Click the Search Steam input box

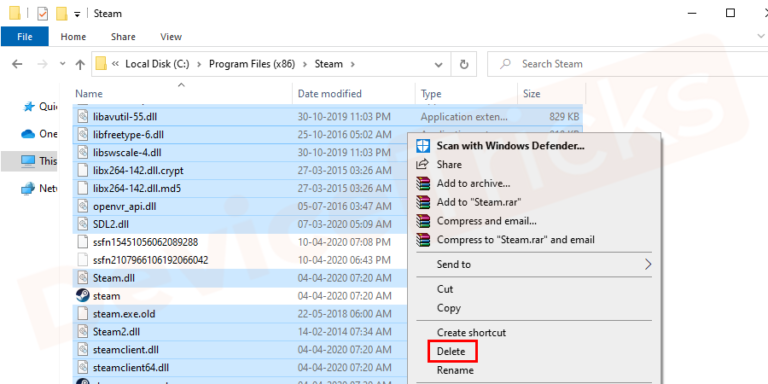click(627, 64)
